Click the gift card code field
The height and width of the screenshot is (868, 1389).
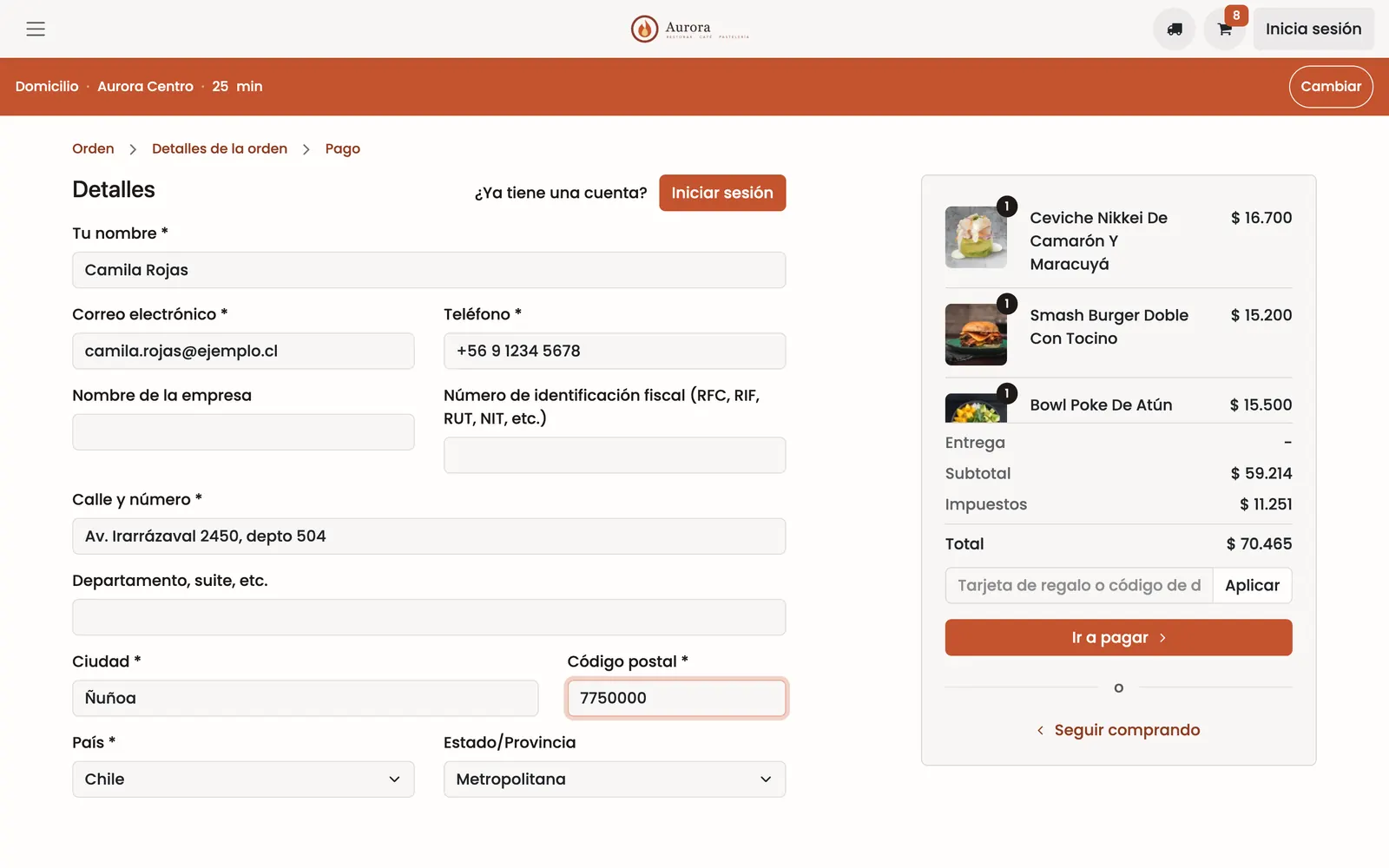1078,585
